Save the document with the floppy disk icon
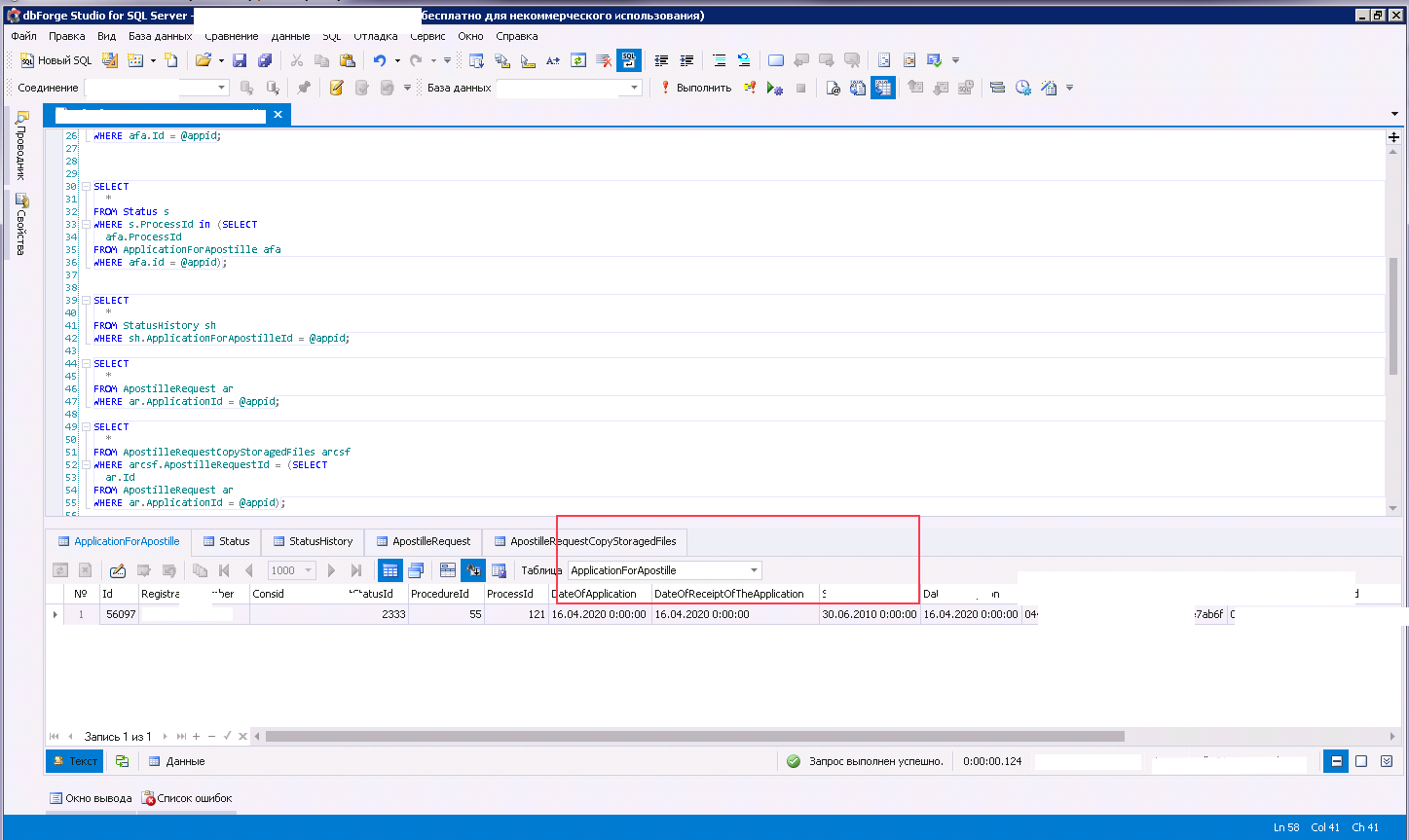The width and height of the screenshot is (1409, 840). [x=240, y=60]
